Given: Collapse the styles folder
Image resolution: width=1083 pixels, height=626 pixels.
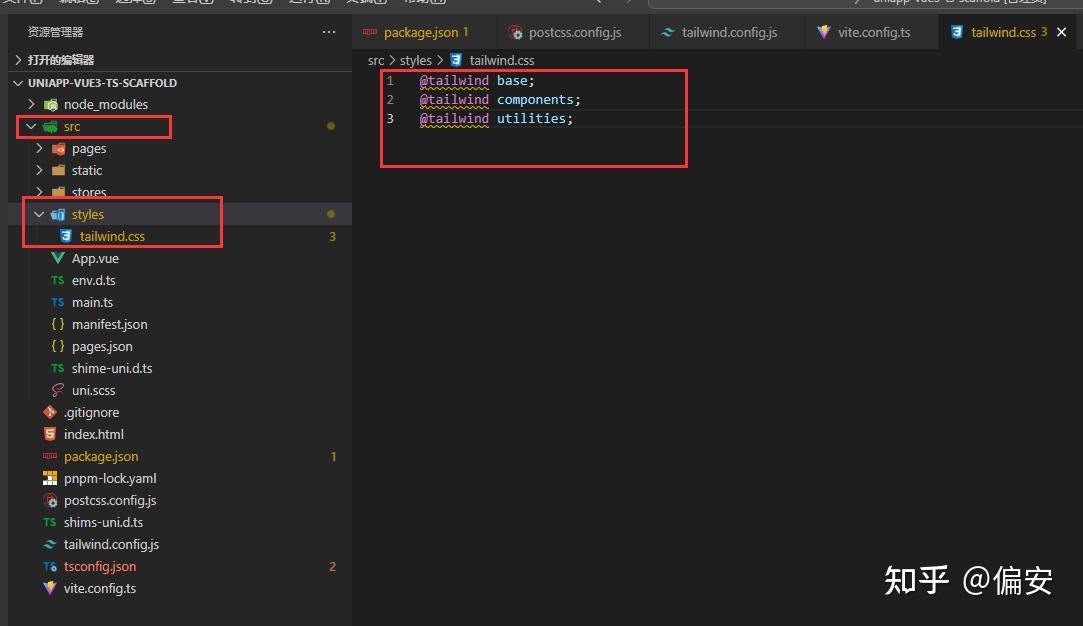Looking at the screenshot, I should [x=39, y=214].
